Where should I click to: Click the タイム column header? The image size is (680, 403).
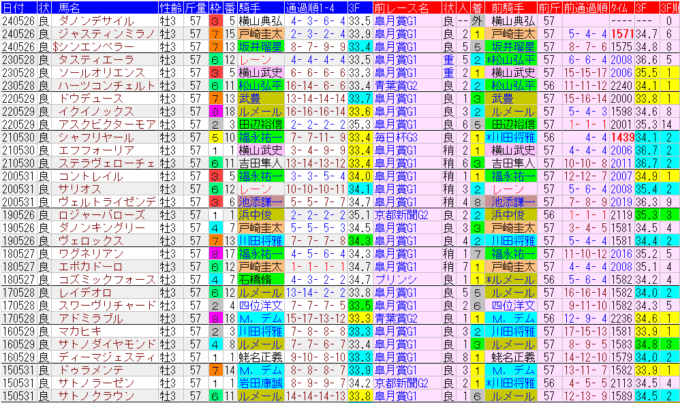point(621,7)
